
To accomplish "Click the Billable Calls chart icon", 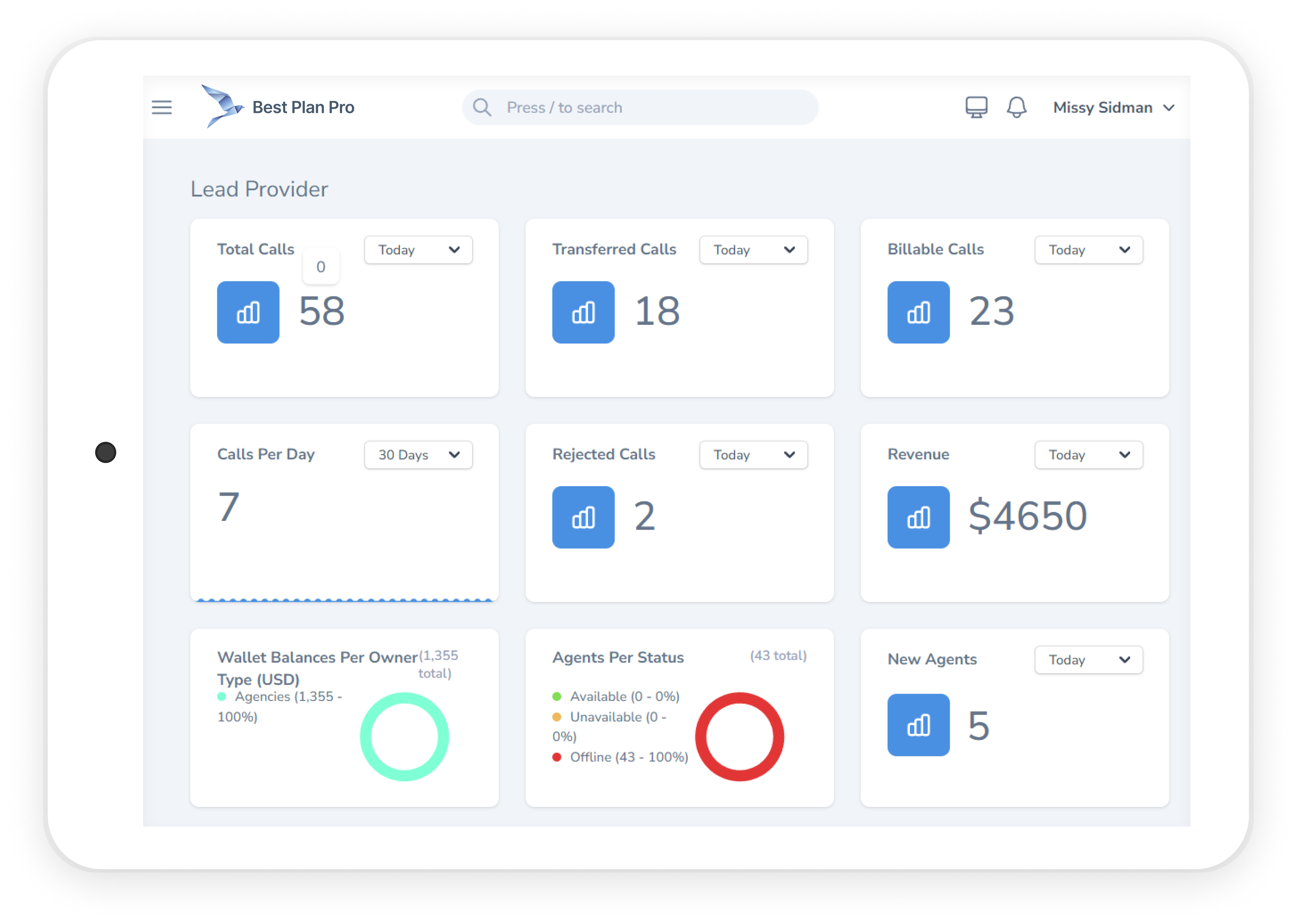I will click(x=918, y=312).
